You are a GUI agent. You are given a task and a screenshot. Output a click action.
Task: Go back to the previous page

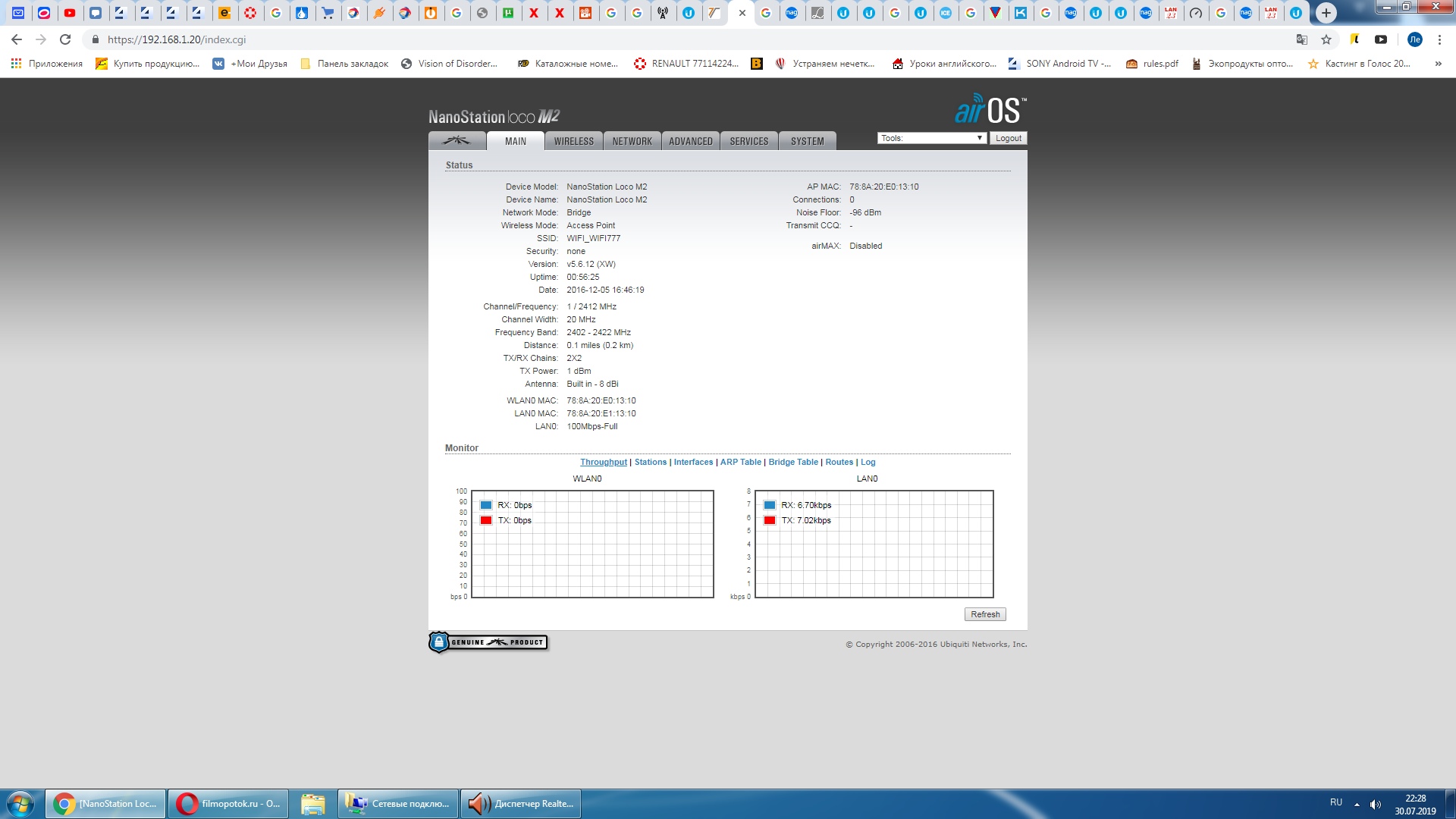tap(17, 39)
